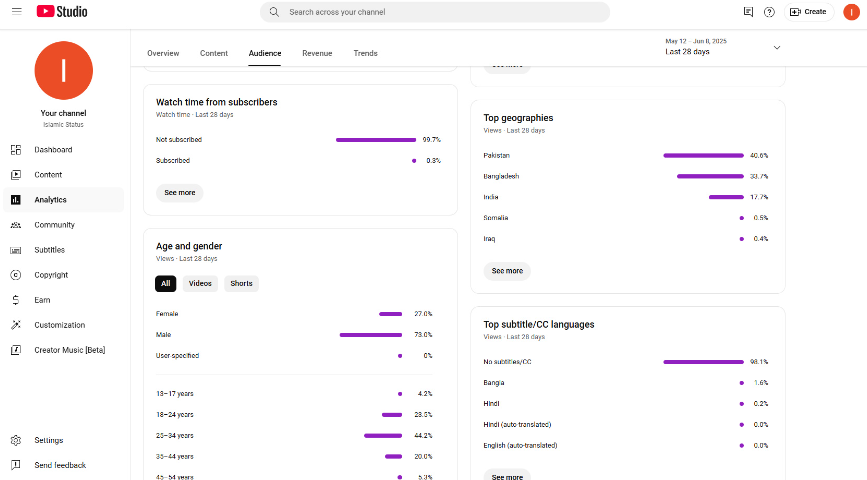Click the Dashboard sidebar icon
The height and width of the screenshot is (480, 867).
point(16,150)
